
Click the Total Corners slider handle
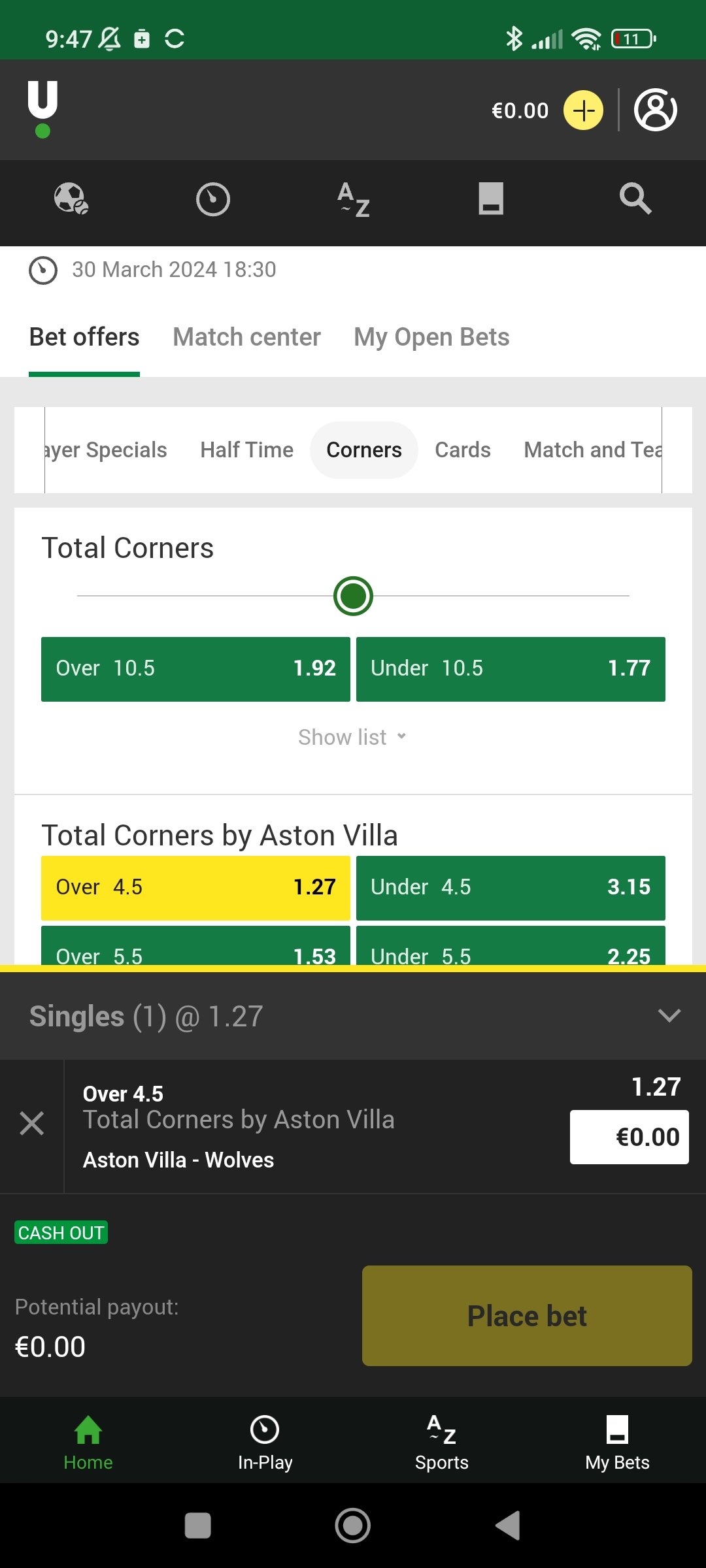[x=353, y=596]
